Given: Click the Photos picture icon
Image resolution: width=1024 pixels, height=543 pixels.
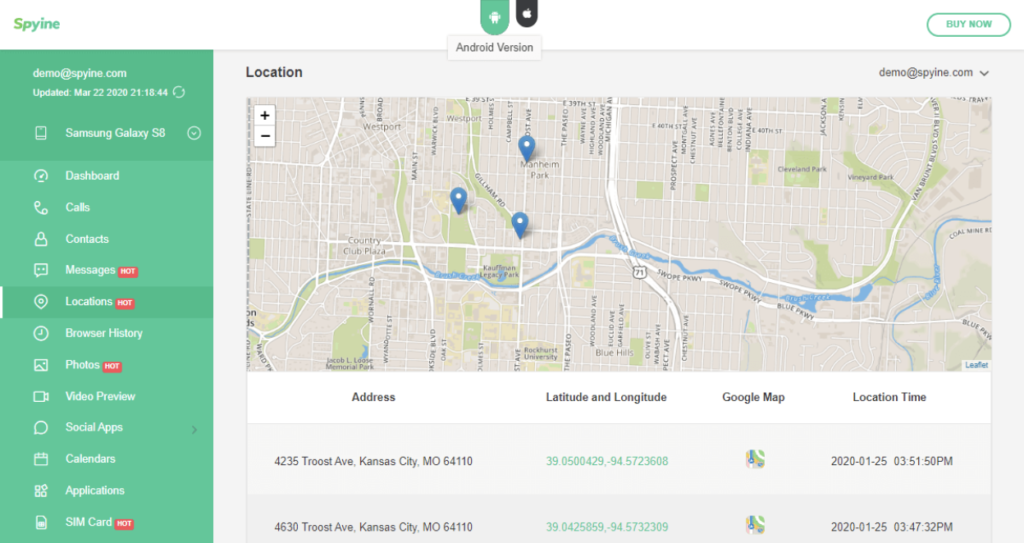Looking at the screenshot, I should coord(40,365).
